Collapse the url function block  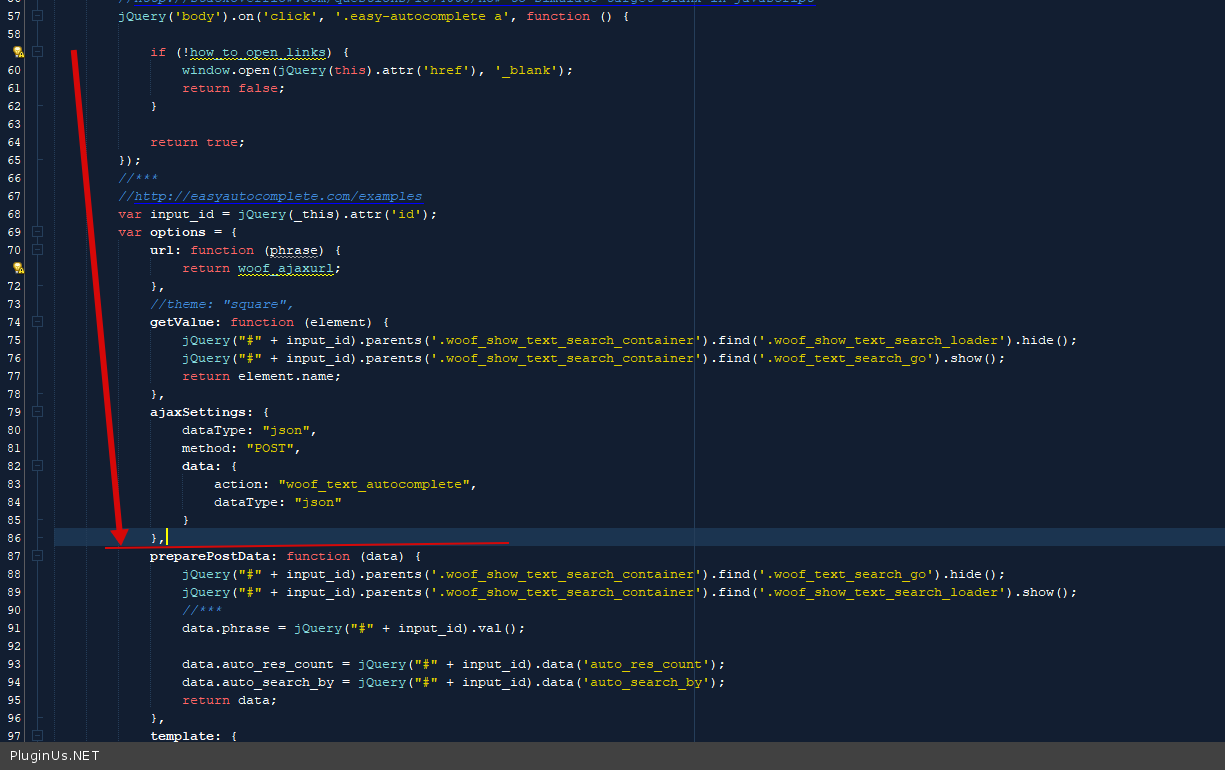click(x=38, y=250)
